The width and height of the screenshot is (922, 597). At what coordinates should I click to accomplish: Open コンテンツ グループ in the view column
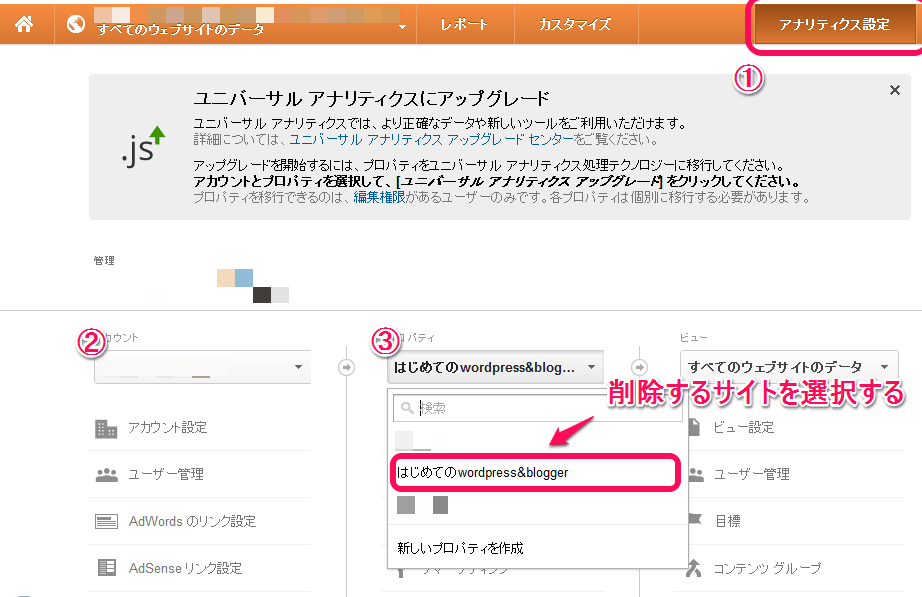[x=767, y=568]
